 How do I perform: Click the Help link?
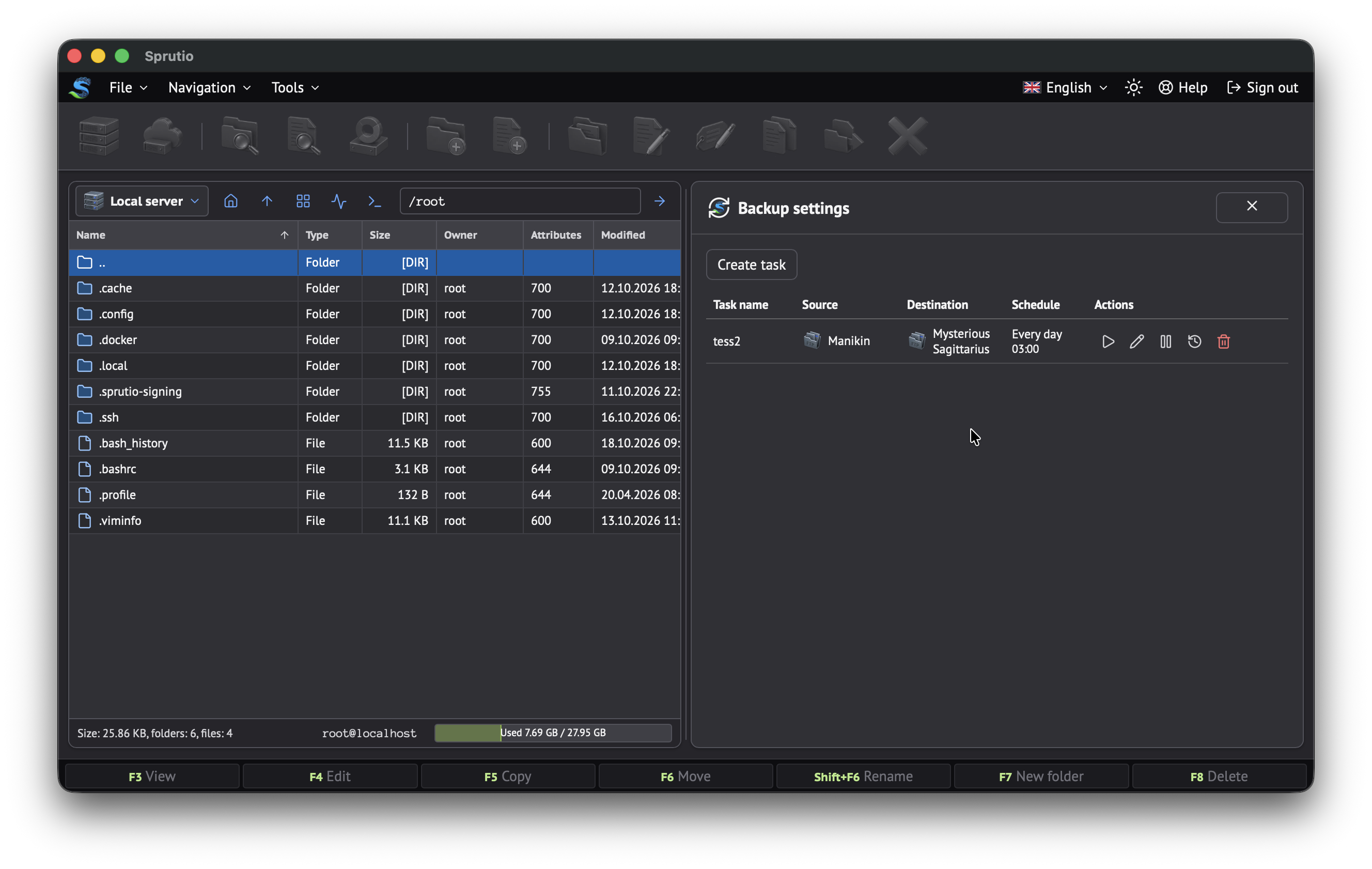click(x=1183, y=87)
